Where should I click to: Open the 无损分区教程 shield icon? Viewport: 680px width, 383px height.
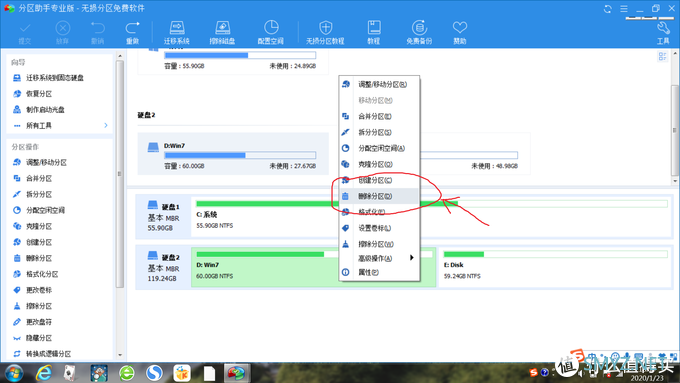pyautogui.click(x=325, y=33)
